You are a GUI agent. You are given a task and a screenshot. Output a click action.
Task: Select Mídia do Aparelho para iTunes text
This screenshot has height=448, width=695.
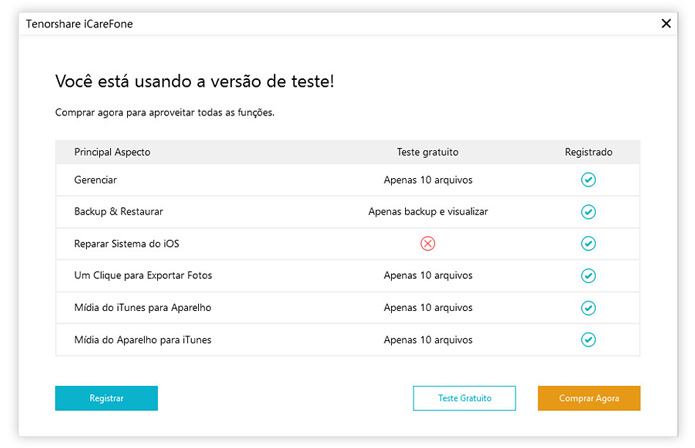142,340
